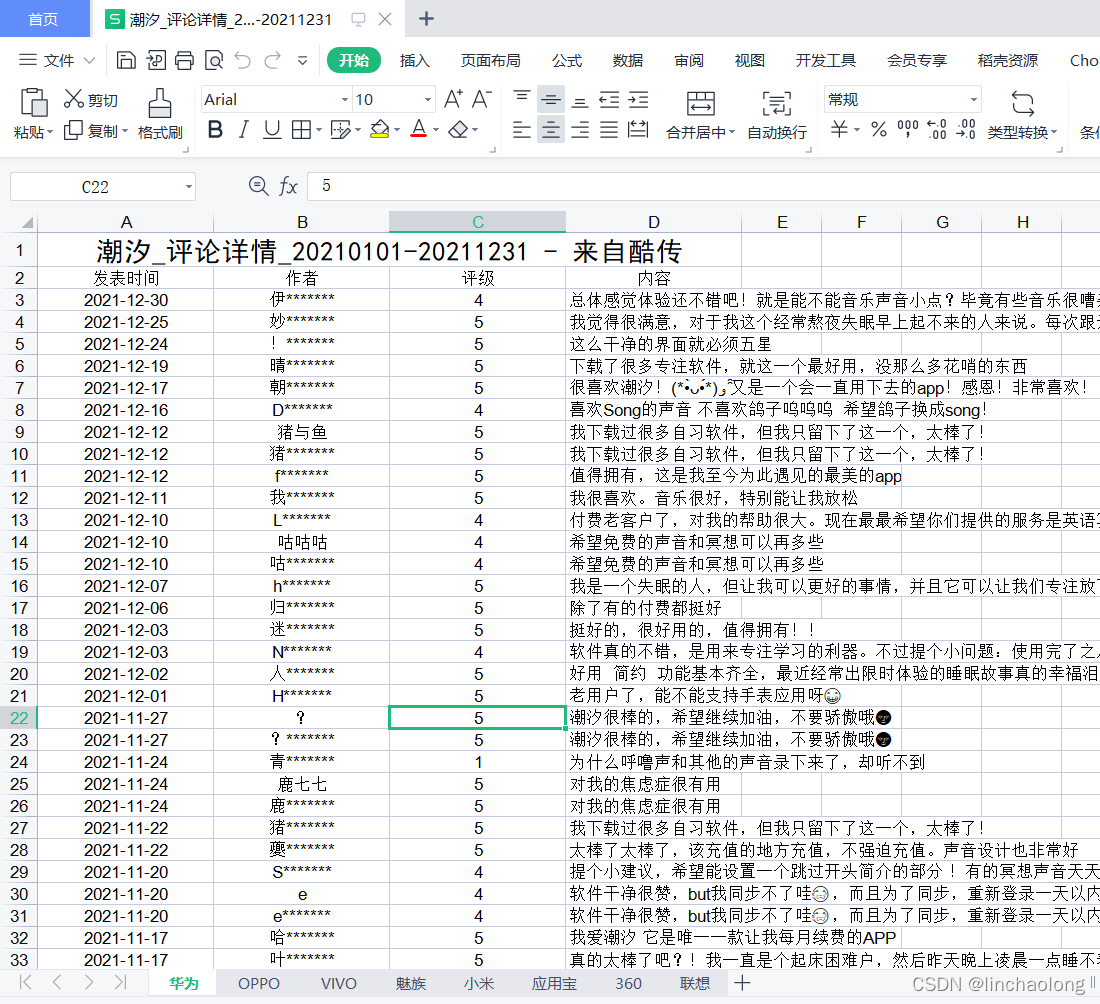The width and height of the screenshot is (1100, 1004).
Task: Click the Copy icon
Action: 74,130
